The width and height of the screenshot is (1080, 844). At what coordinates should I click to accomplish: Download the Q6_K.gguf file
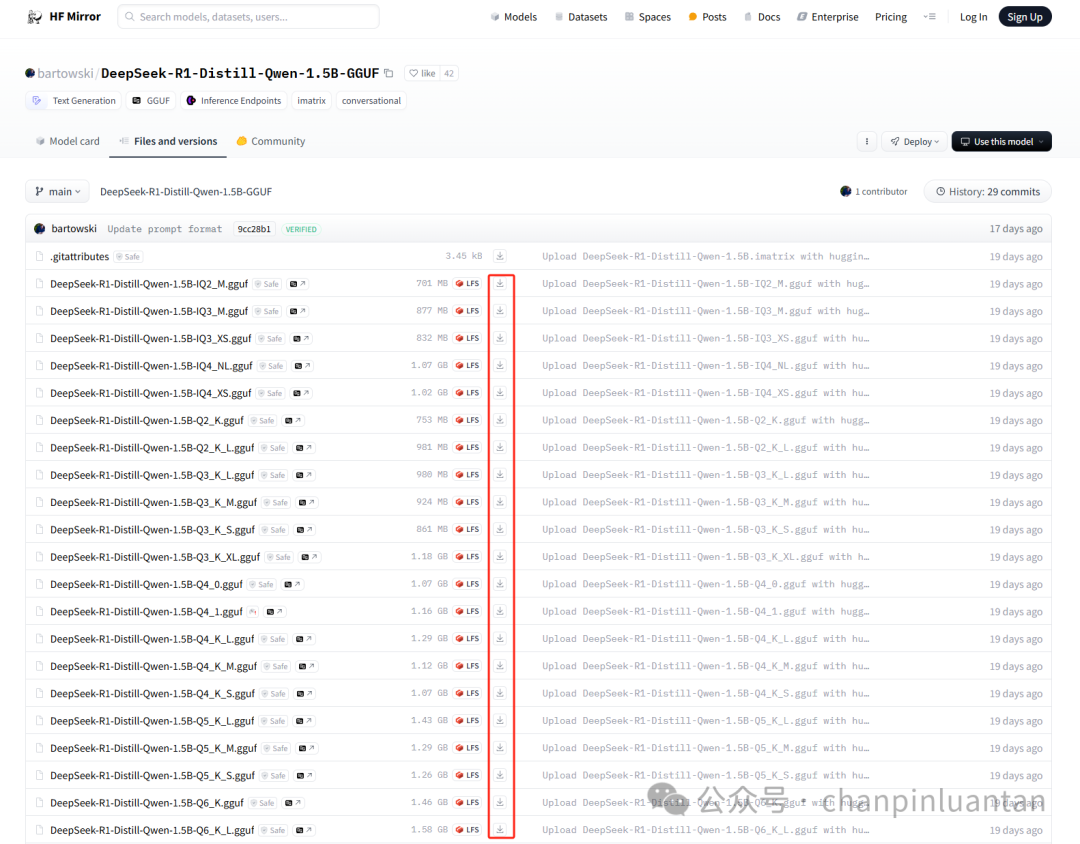(500, 803)
